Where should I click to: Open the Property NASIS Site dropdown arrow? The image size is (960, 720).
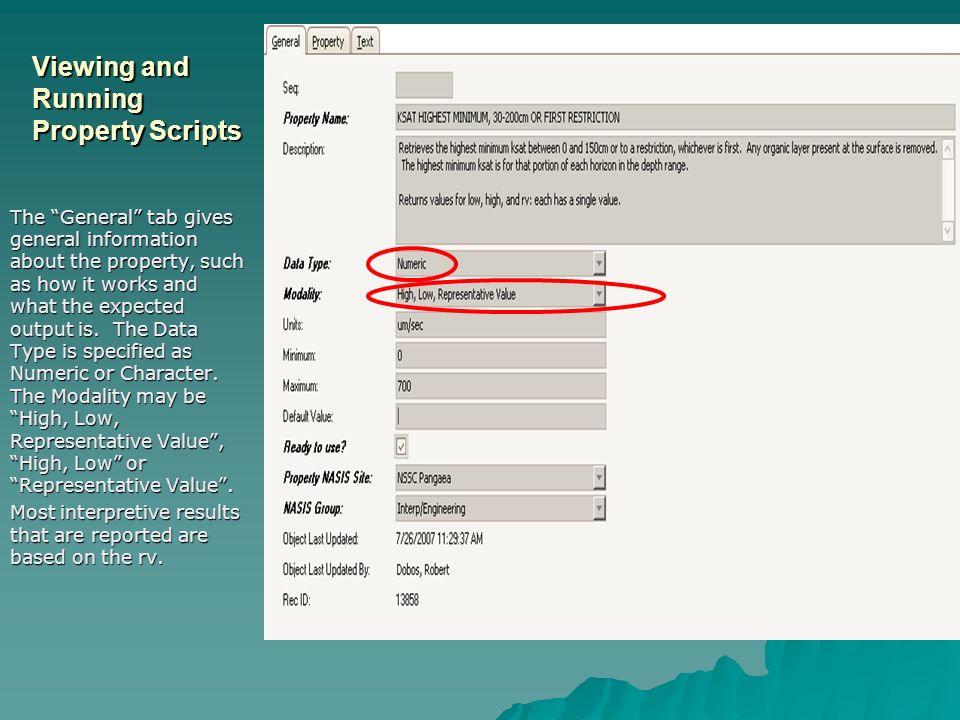pos(599,478)
